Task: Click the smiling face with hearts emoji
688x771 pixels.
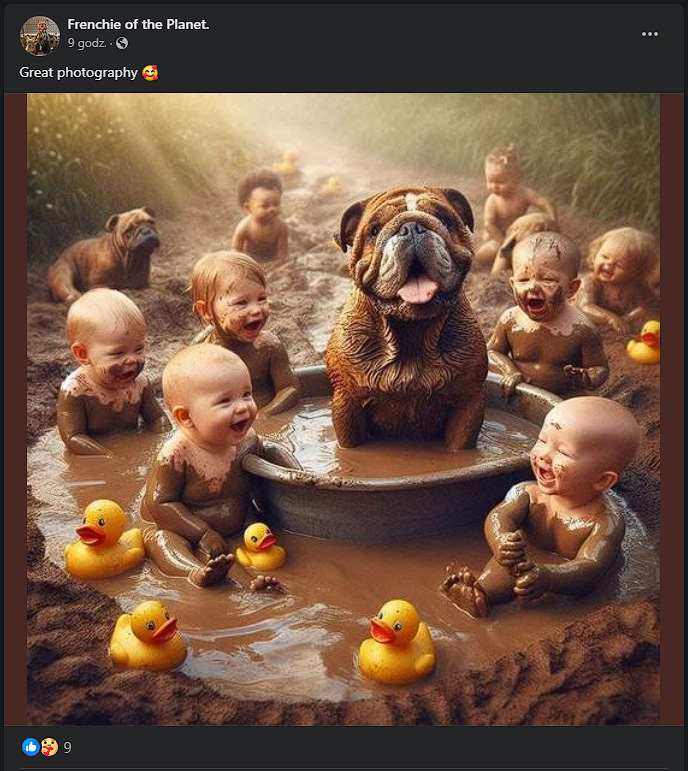Action: click(150, 73)
